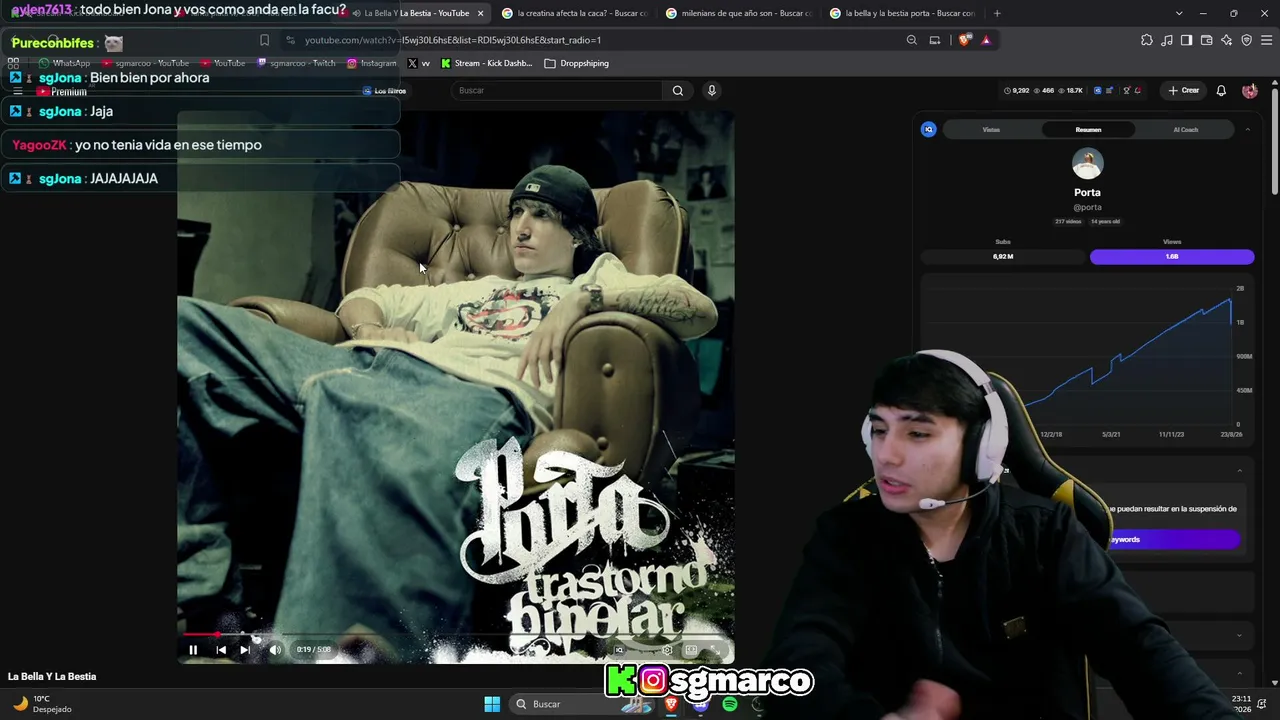Toggle the browser sidebar panel
This screenshot has width=1280, height=720.
coord(1187,40)
